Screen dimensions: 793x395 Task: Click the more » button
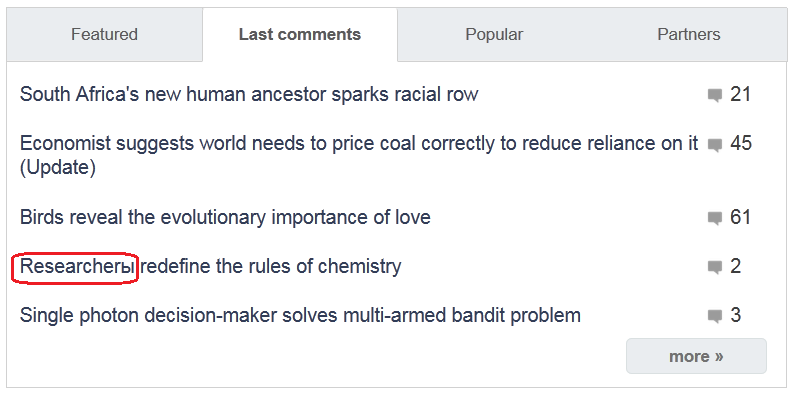[696, 356]
